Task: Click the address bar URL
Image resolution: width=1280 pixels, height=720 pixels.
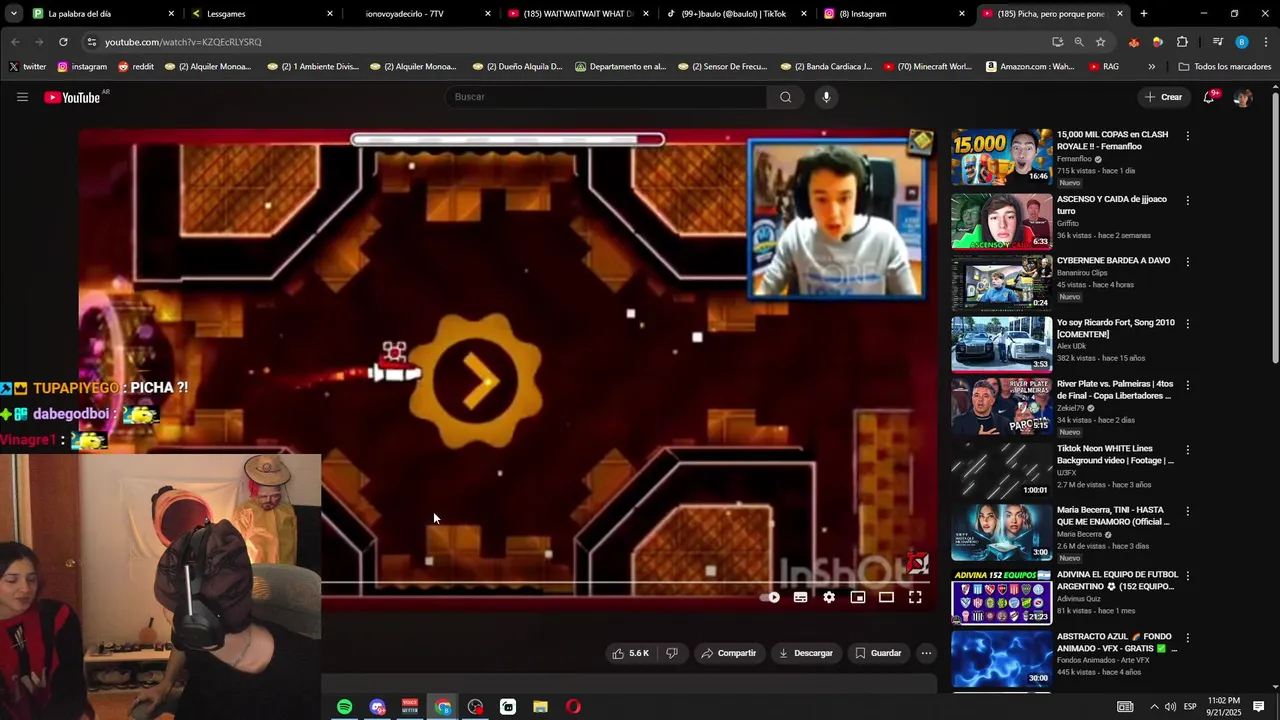Action: 183,42
